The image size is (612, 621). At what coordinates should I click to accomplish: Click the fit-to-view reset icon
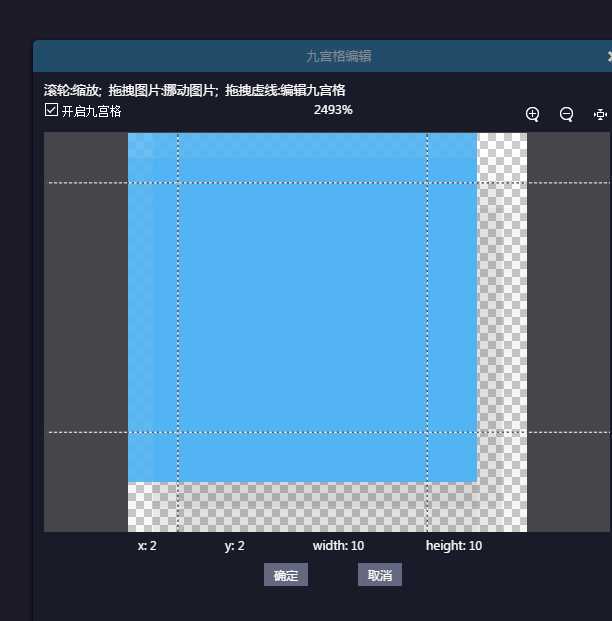click(x=600, y=114)
